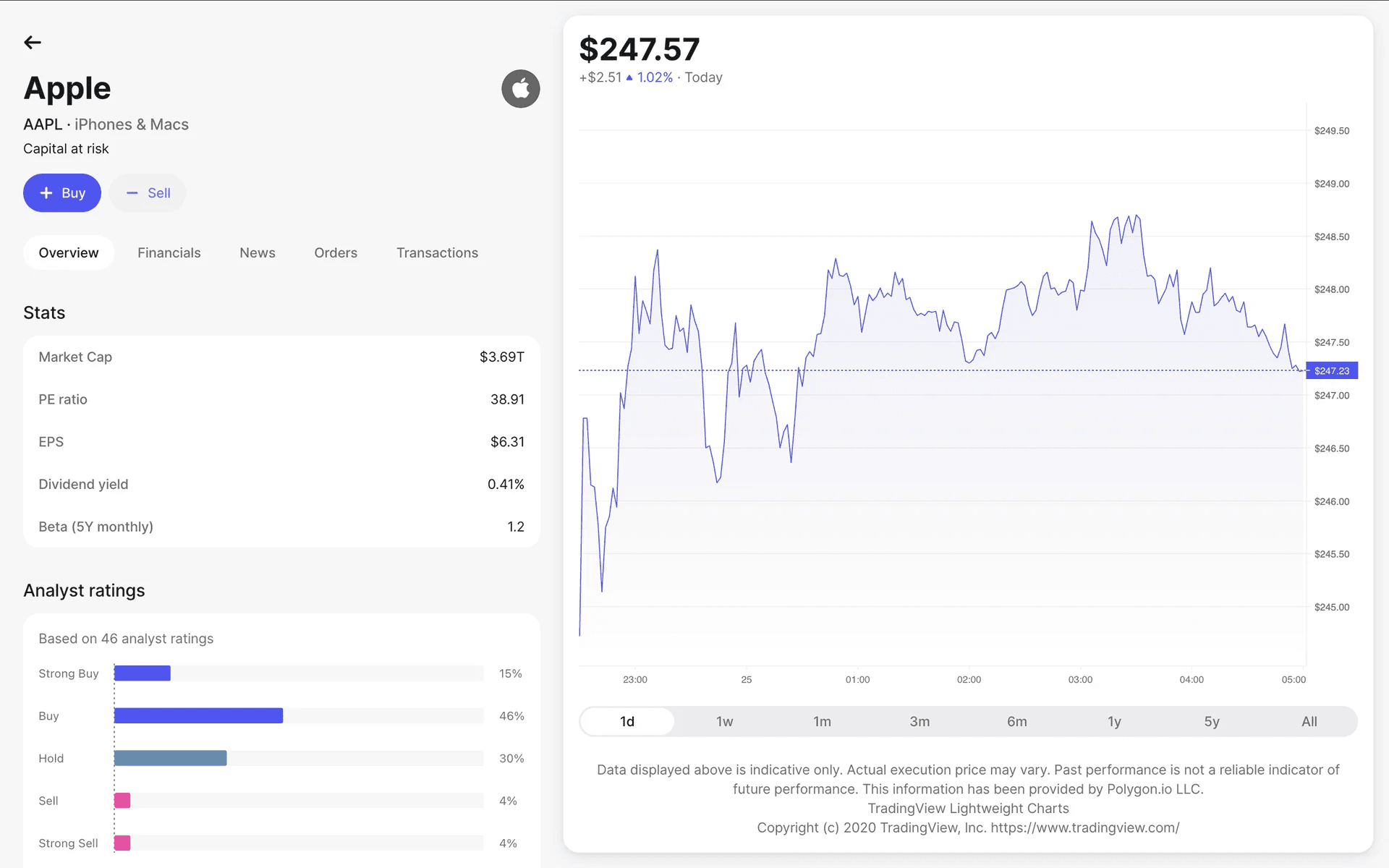Select the Overview tab
The image size is (1389, 868).
click(x=69, y=253)
